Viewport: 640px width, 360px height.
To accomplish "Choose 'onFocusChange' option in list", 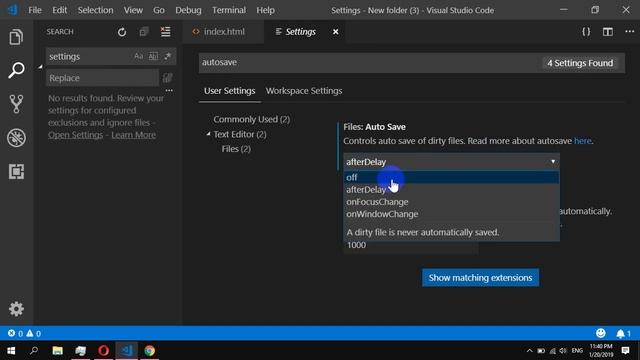I will [x=451, y=202].
